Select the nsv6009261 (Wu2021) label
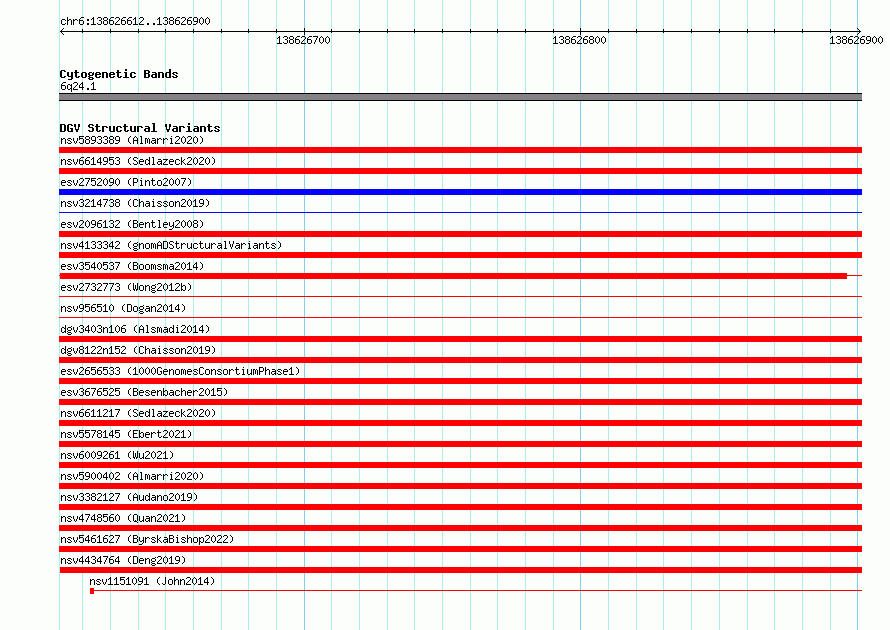This screenshot has width=890, height=630. (117, 455)
